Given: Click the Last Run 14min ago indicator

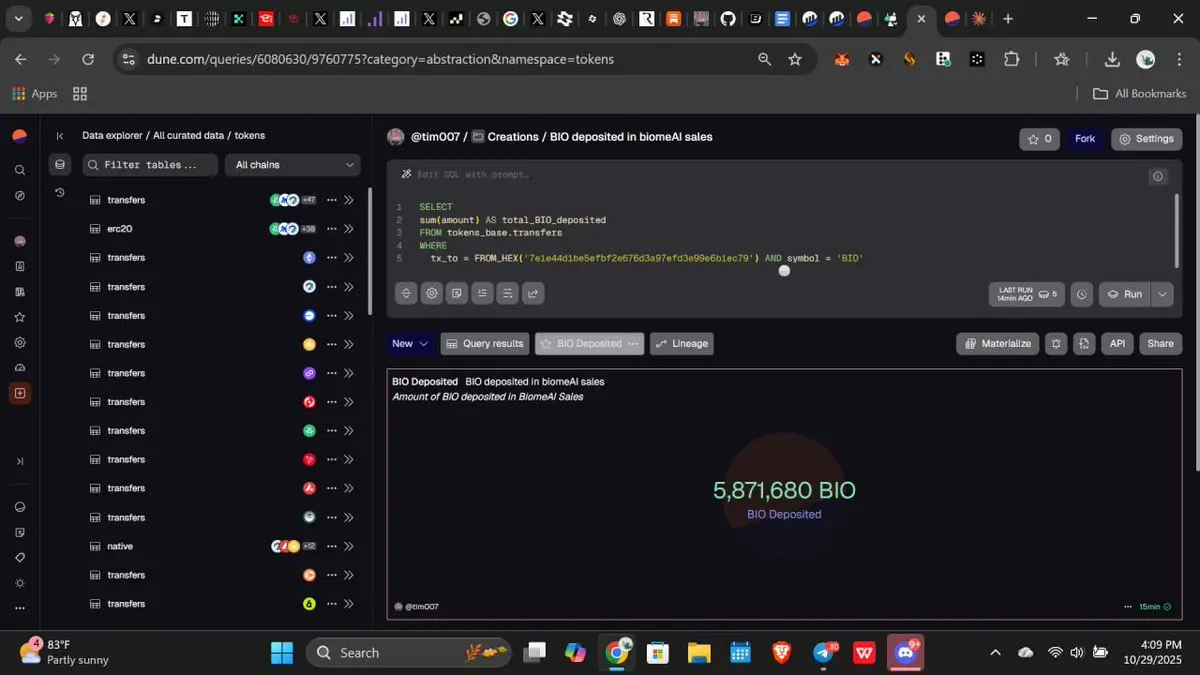Looking at the screenshot, I should point(1027,294).
